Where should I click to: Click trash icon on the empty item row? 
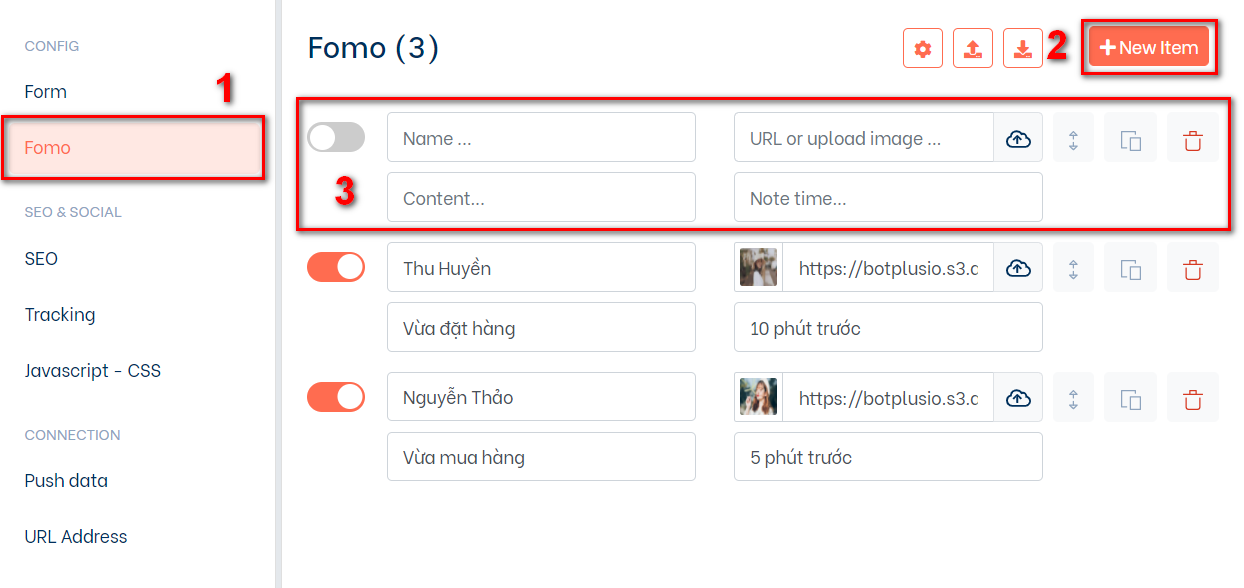(1193, 138)
